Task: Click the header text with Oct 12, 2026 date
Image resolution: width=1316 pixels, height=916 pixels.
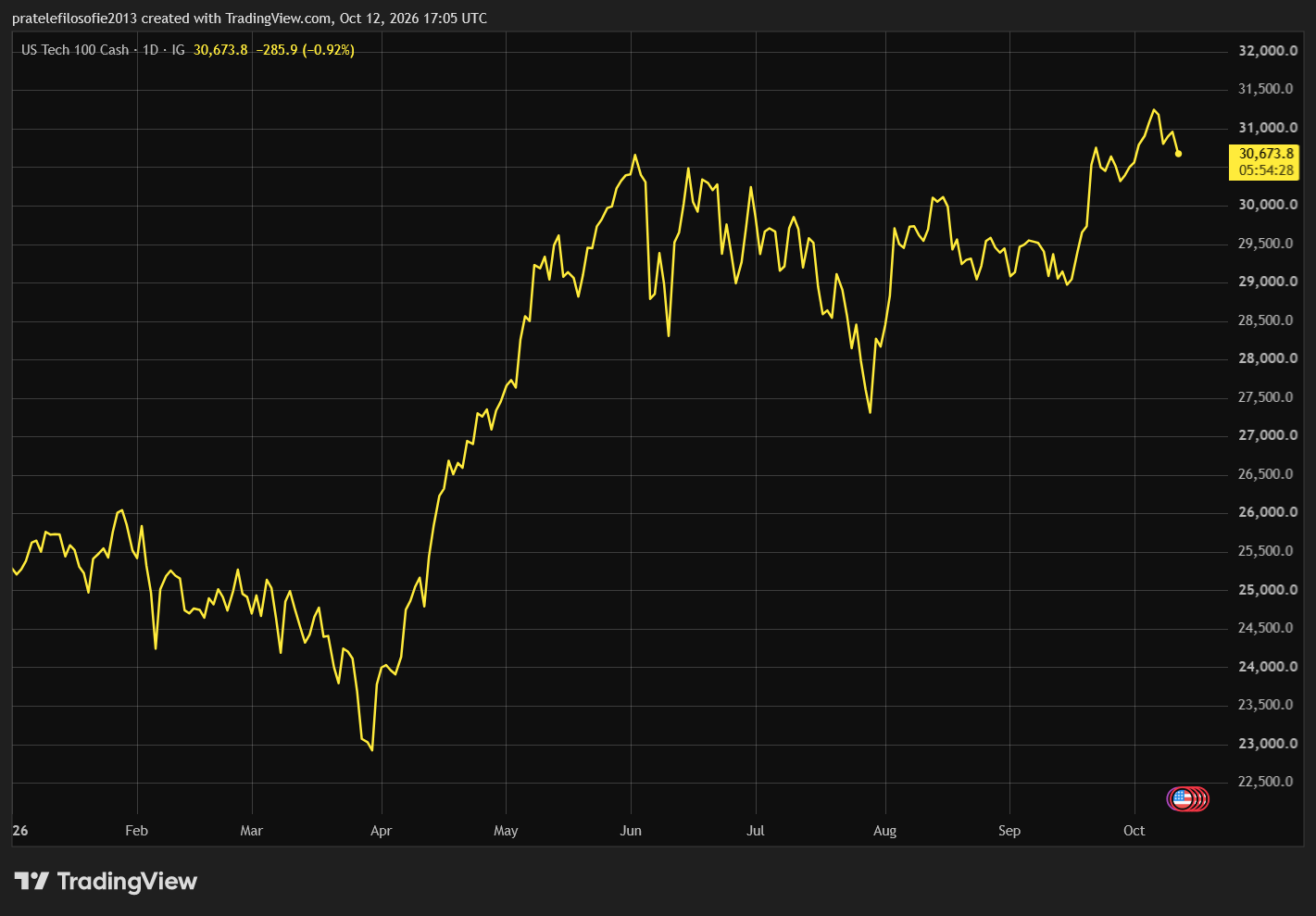Action: pos(249,19)
